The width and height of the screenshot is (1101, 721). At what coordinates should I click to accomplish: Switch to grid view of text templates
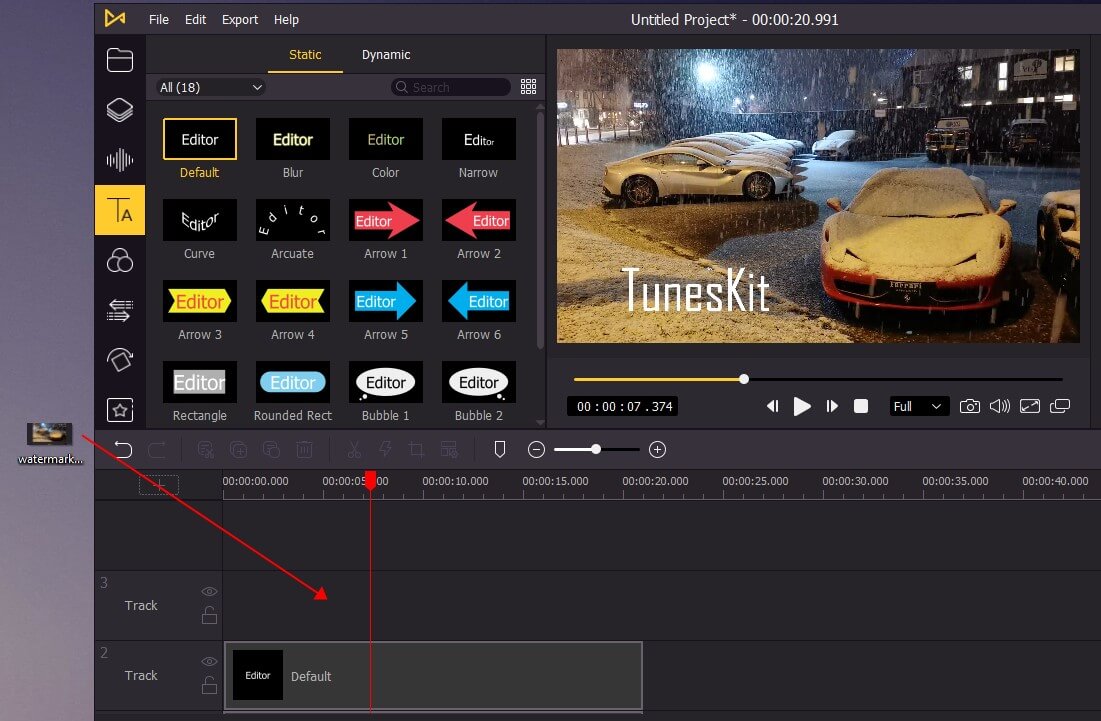click(x=528, y=86)
